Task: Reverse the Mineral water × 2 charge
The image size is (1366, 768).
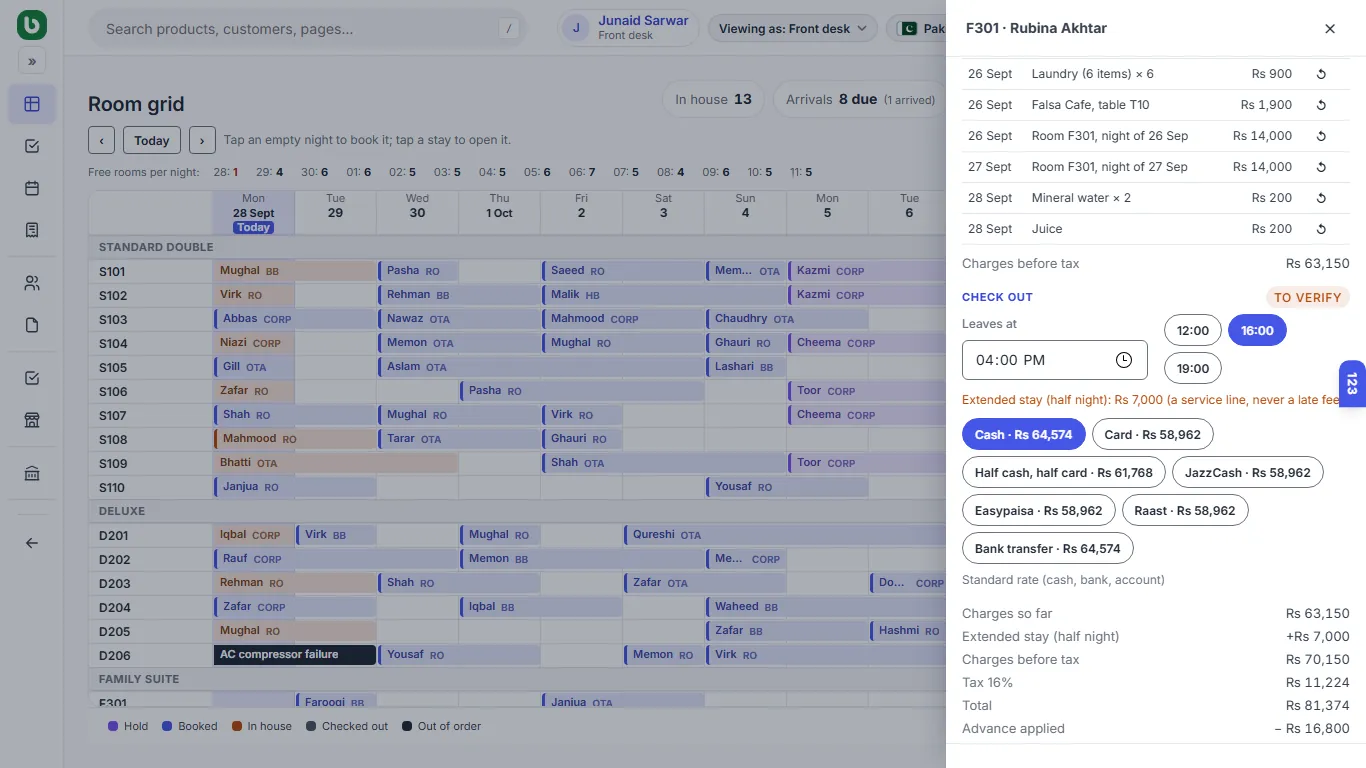Action: [1321, 198]
